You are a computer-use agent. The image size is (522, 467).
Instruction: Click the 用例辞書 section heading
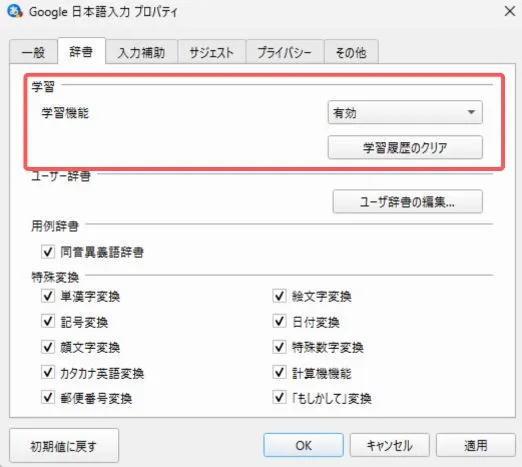(55, 226)
